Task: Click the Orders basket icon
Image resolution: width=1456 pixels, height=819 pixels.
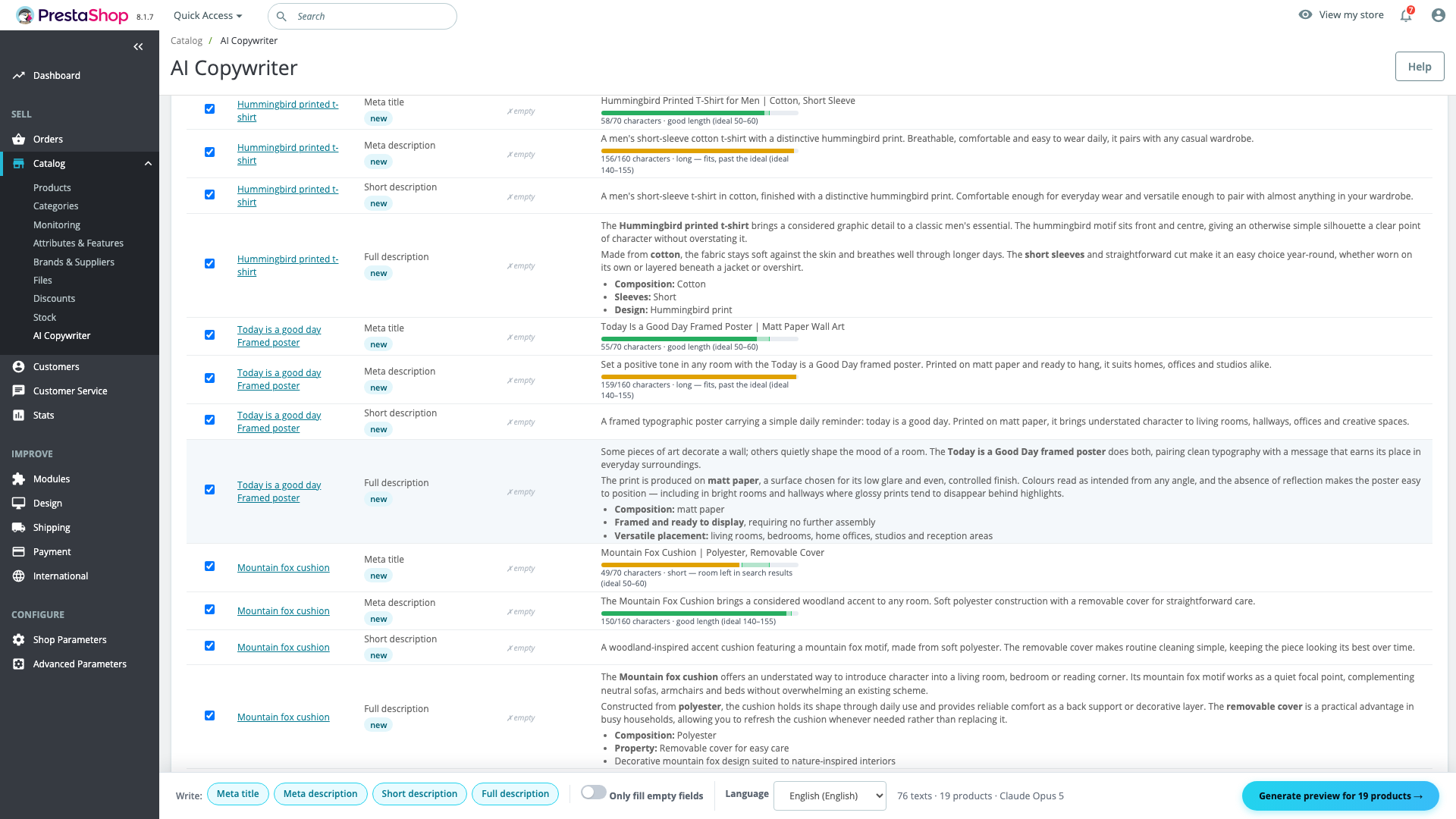Action: (19, 140)
